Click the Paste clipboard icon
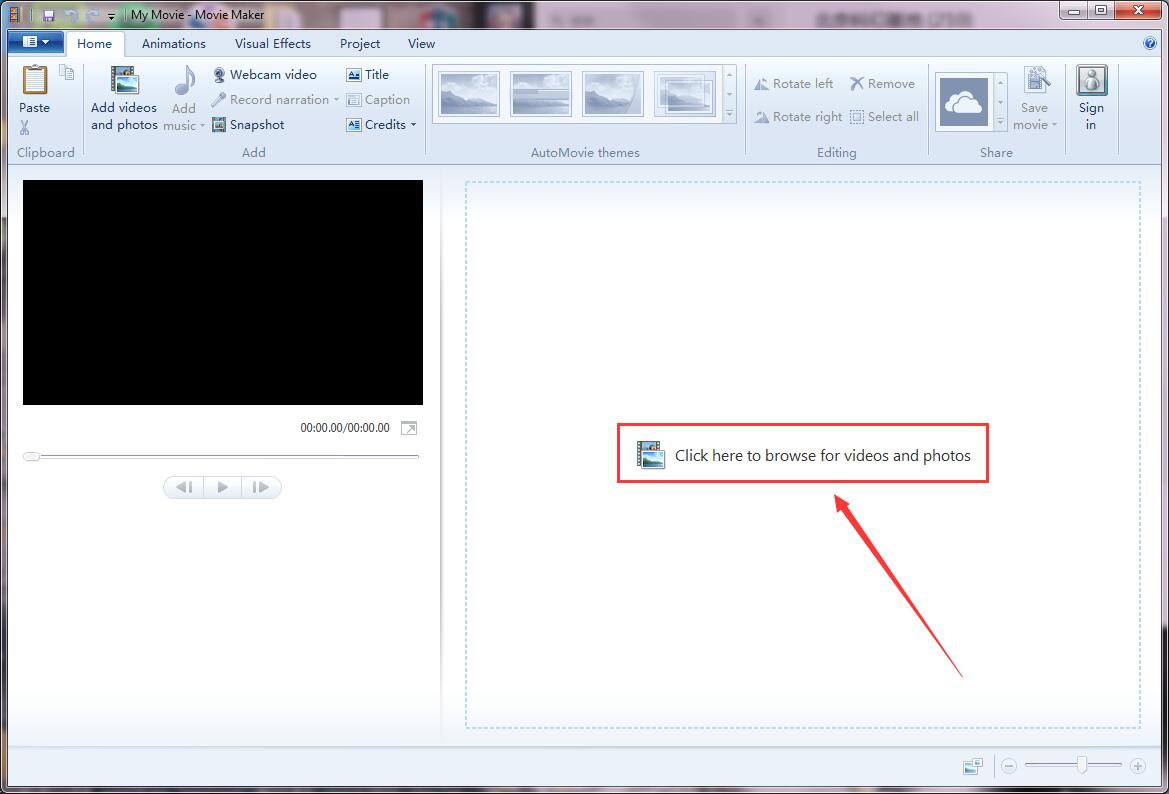 pyautogui.click(x=34, y=81)
